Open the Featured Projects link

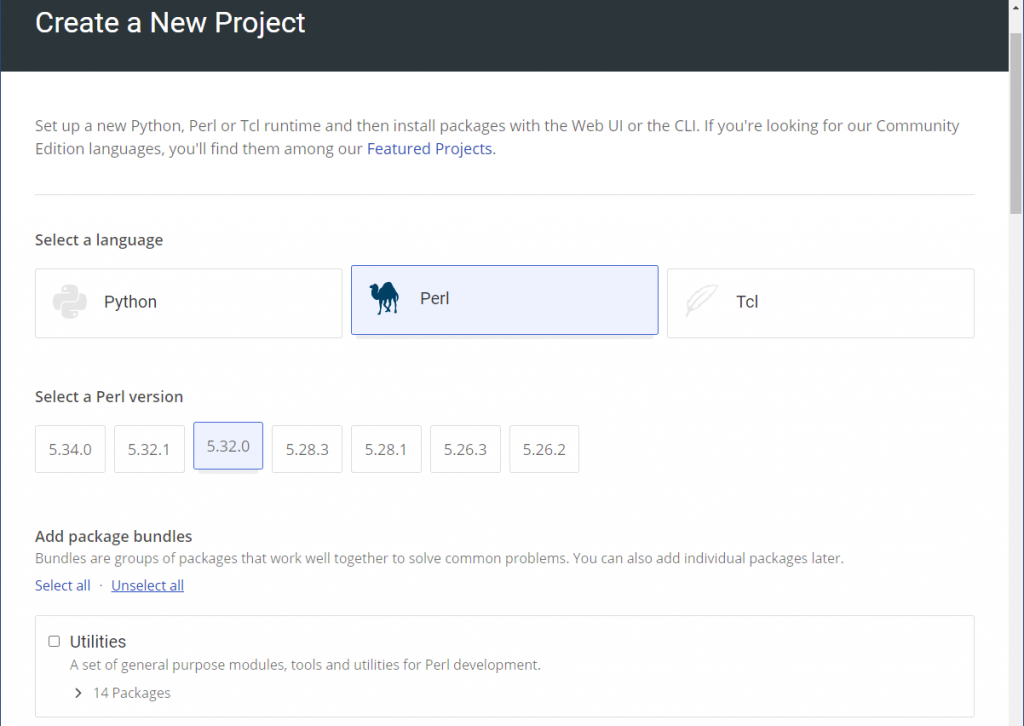tap(429, 149)
